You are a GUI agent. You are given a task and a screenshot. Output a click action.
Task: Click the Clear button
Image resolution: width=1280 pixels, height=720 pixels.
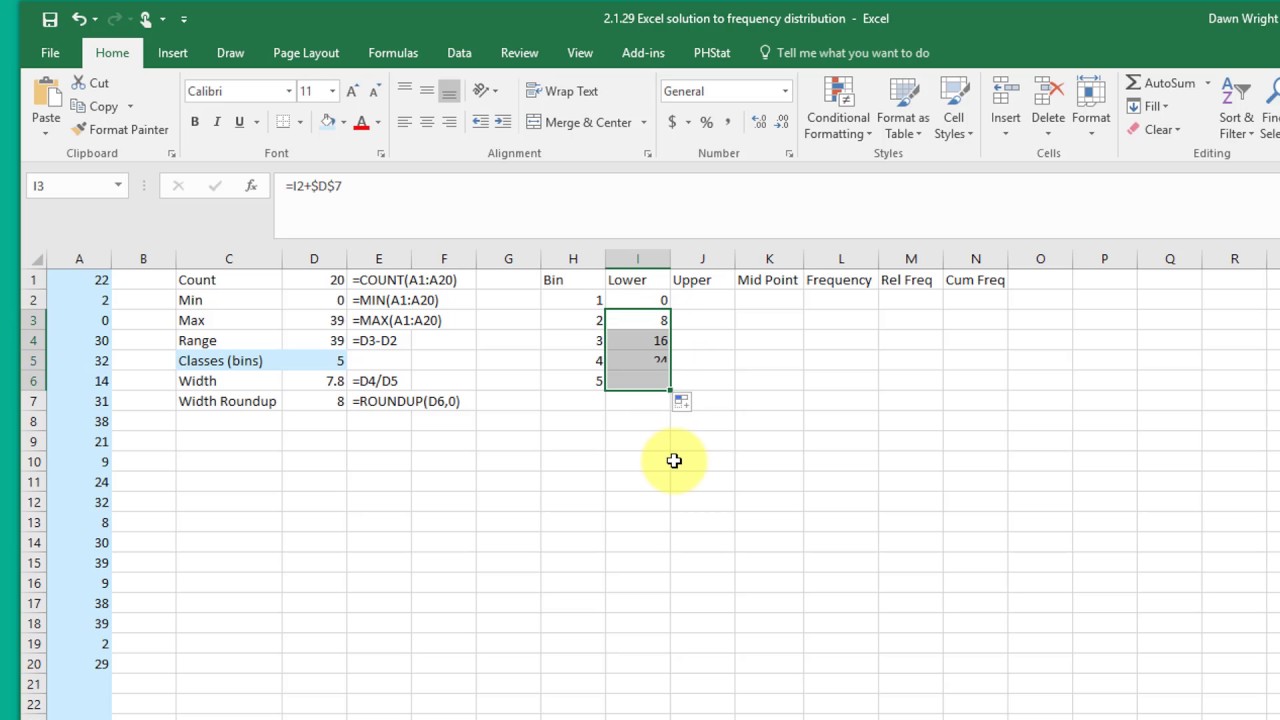1153,129
